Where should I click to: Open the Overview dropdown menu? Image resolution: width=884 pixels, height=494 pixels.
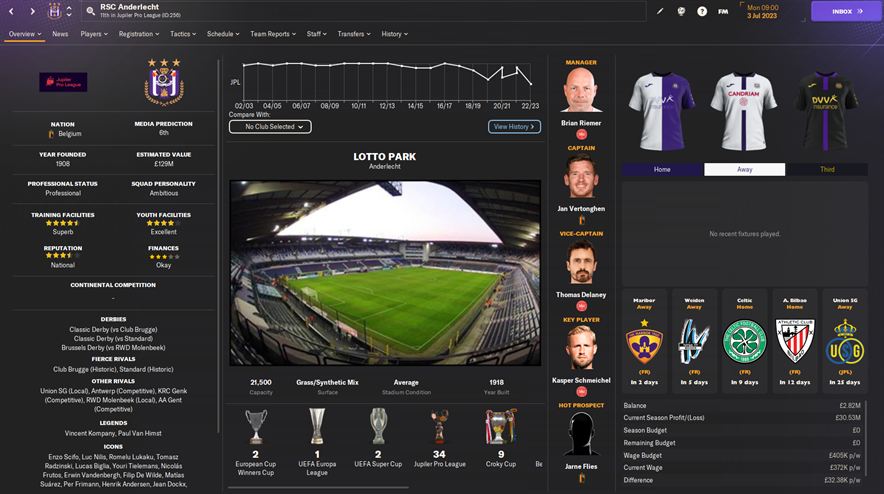25,34
